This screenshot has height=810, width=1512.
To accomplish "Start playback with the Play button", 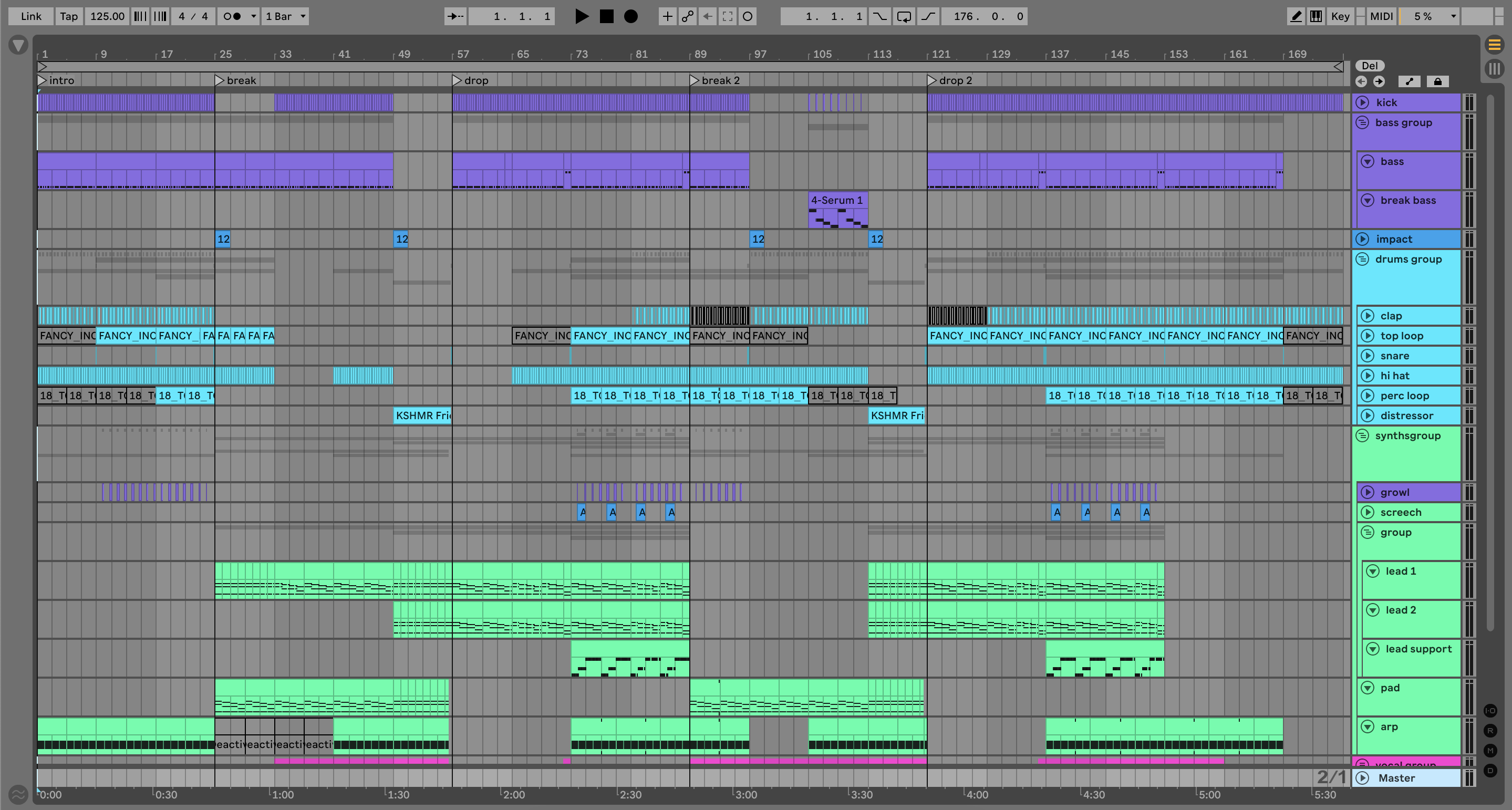I will point(581,16).
